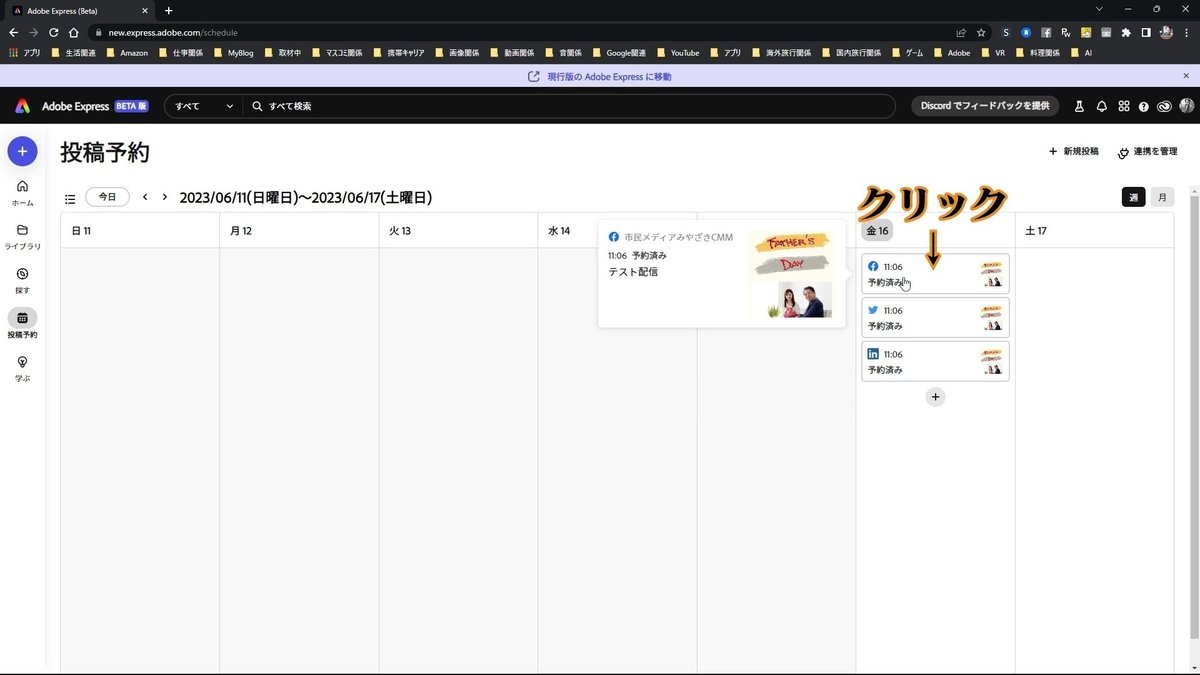Screen dimensions: 1200x675
Task: Open the ホーム home sidebar item
Action: tap(22, 193)
